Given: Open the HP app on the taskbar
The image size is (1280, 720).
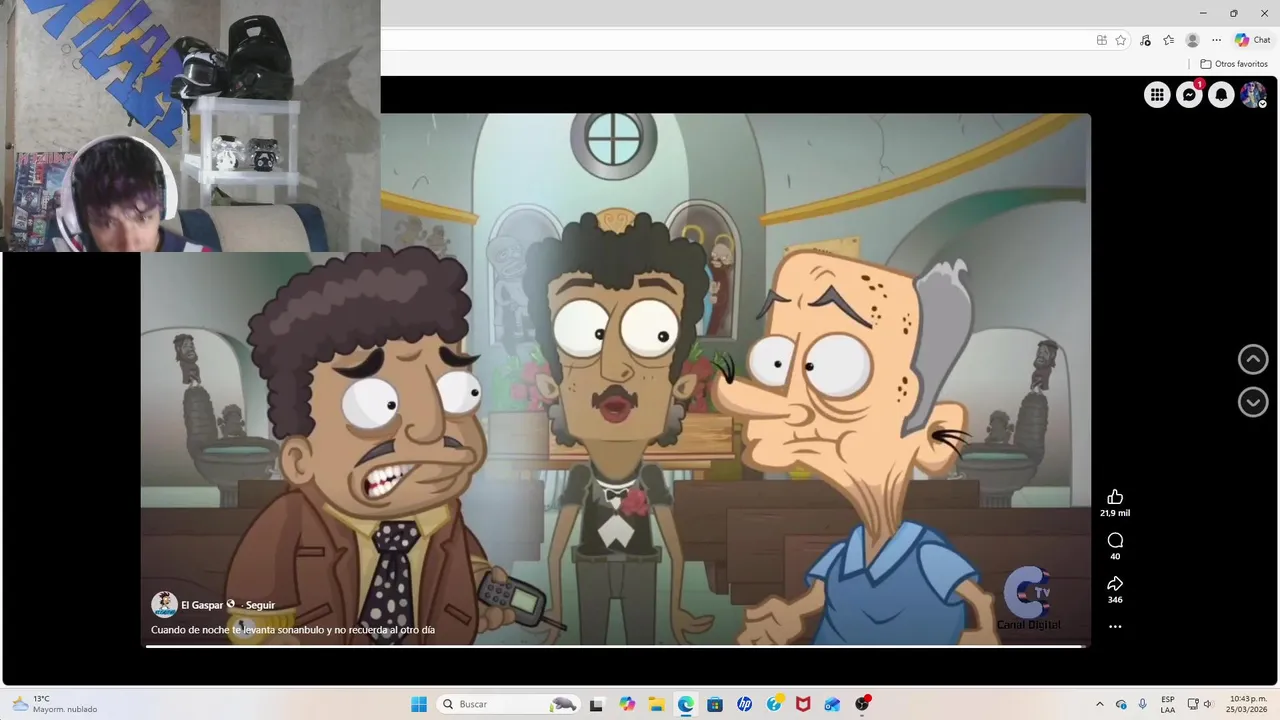Looking at the screenshot, I should pos(744,704).
